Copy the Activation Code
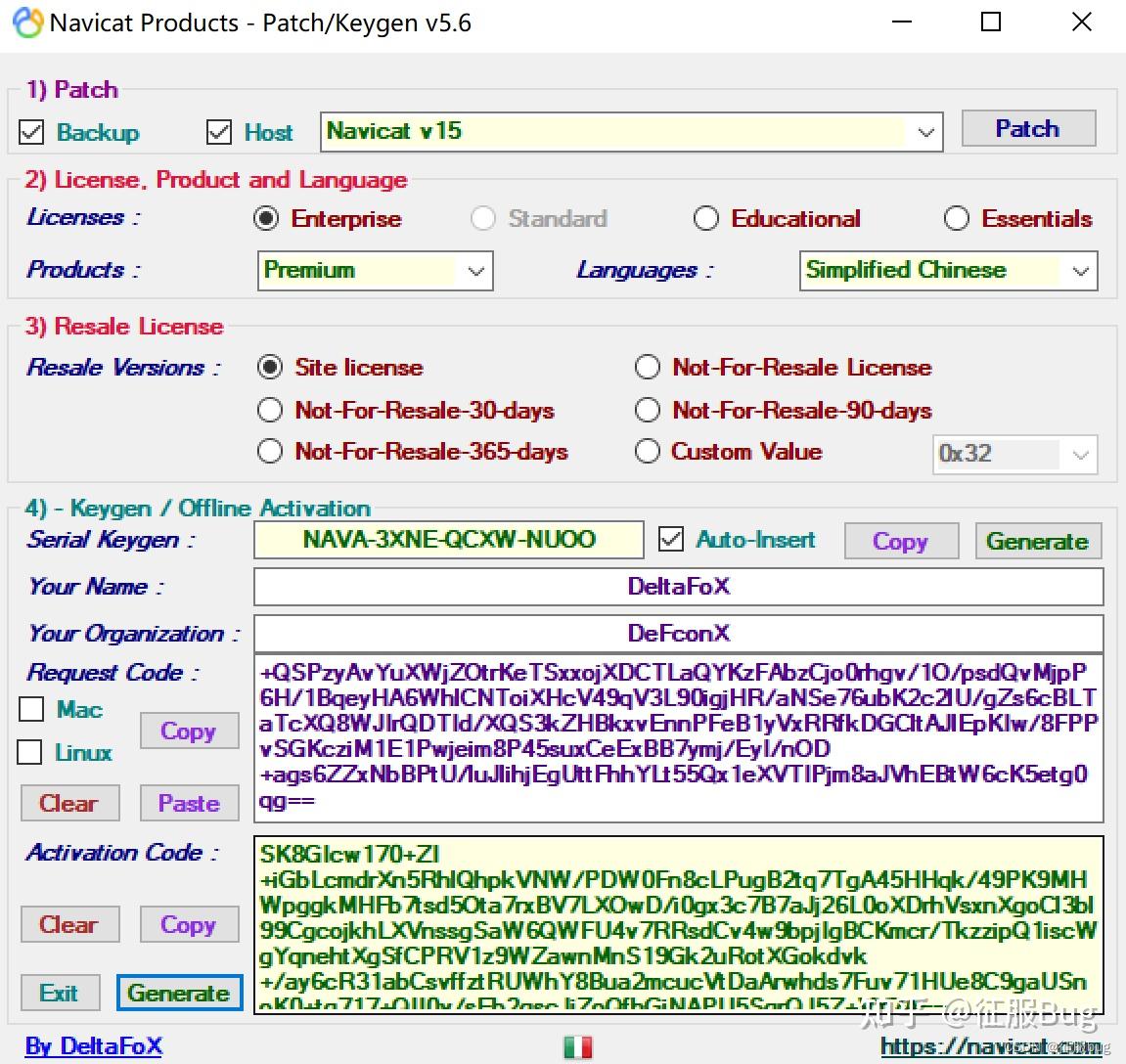Image resolution: width=1126 pixels, height=1064 pixels. [x=189, y=924]
